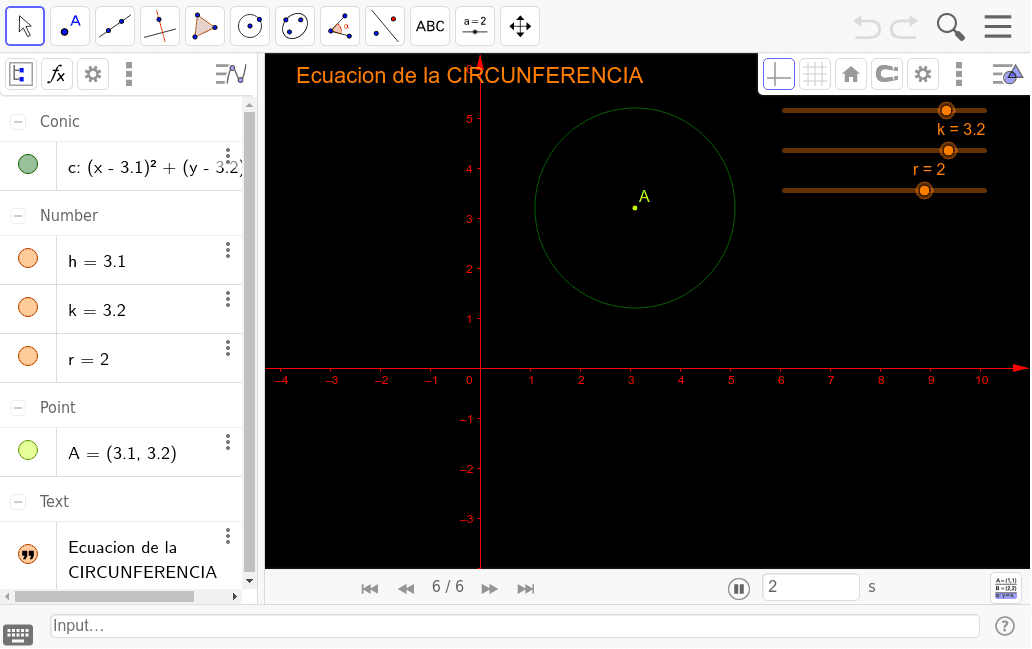Viewport: 1032px width, 649px height.
Task: Open the search magnifier
Action: [950, 27]
